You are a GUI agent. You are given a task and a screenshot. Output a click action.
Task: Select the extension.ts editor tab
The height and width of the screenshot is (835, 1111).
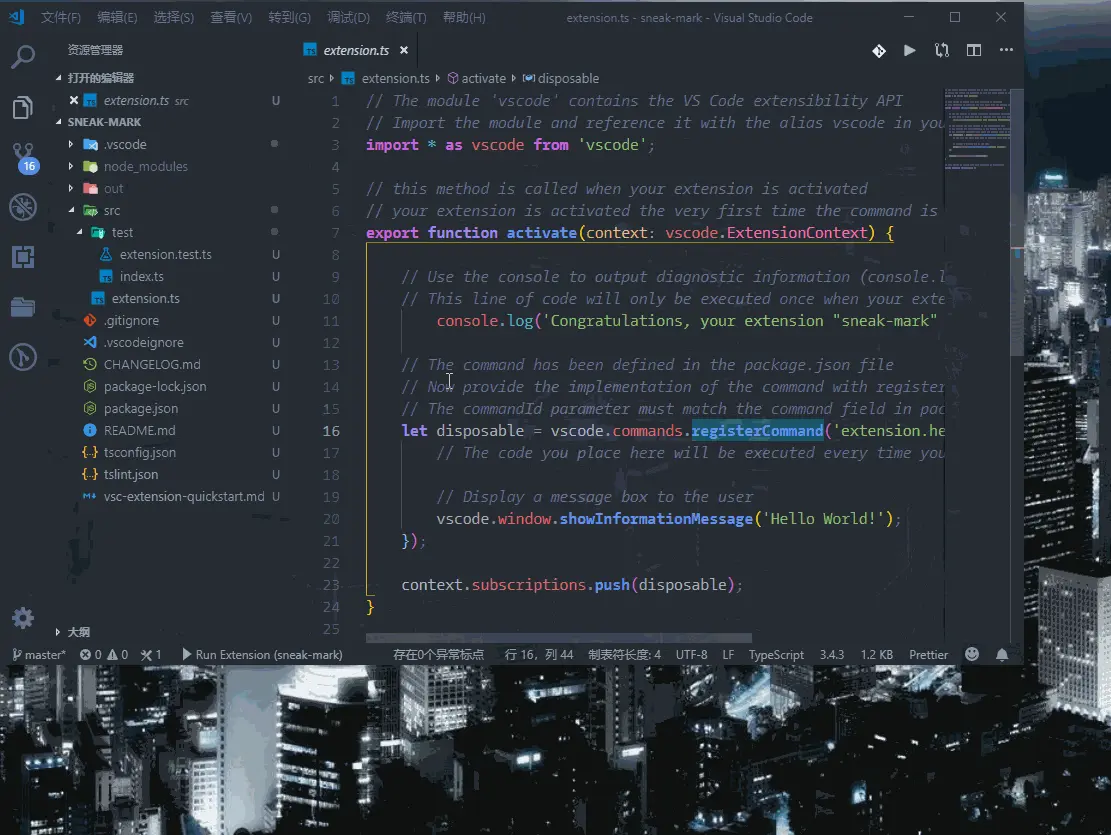[x=356, y=50]
